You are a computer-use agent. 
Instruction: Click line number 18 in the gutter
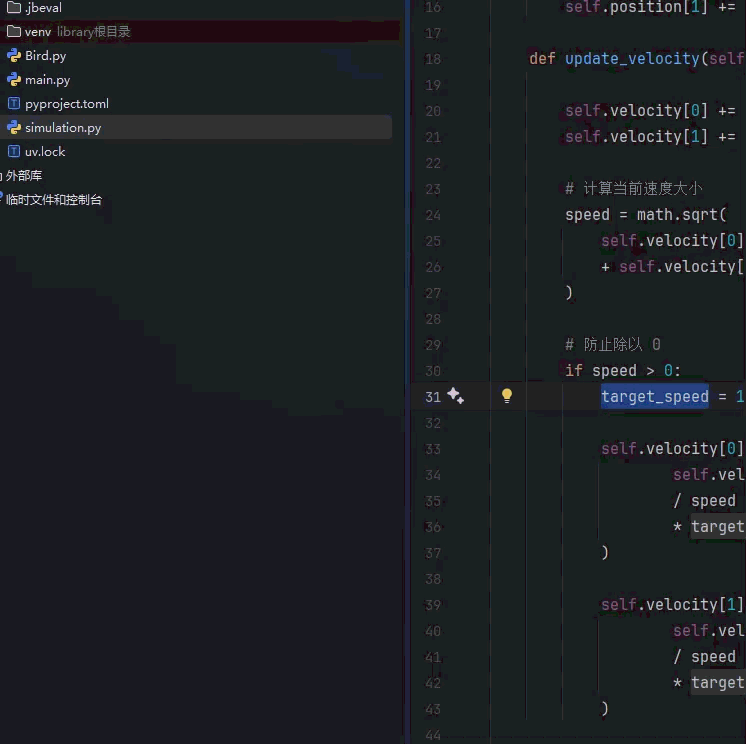433,59
